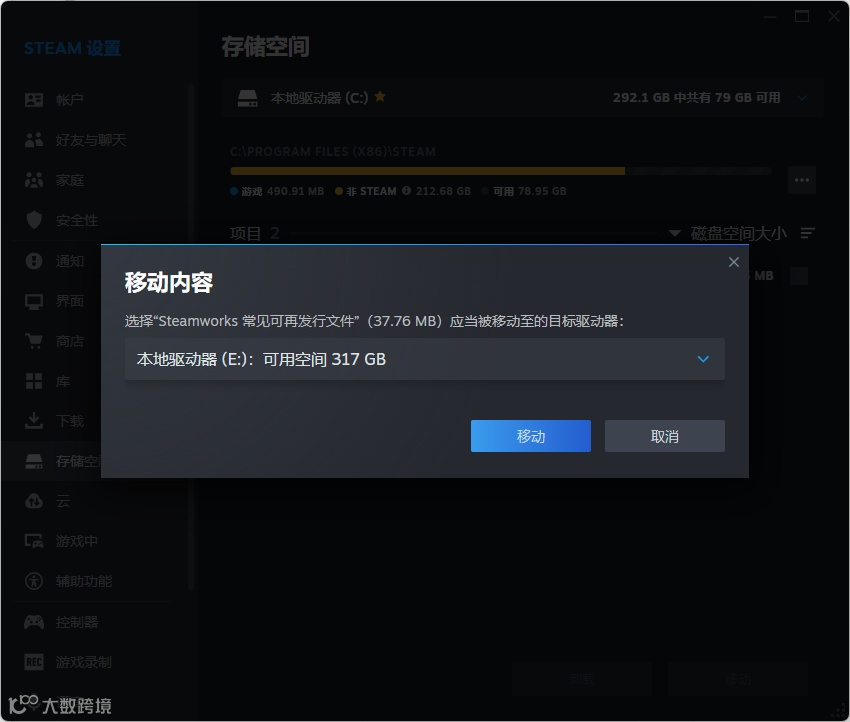Click the sort order lines icon
This screenshot has width=850, height=722.
click(808, 233)
